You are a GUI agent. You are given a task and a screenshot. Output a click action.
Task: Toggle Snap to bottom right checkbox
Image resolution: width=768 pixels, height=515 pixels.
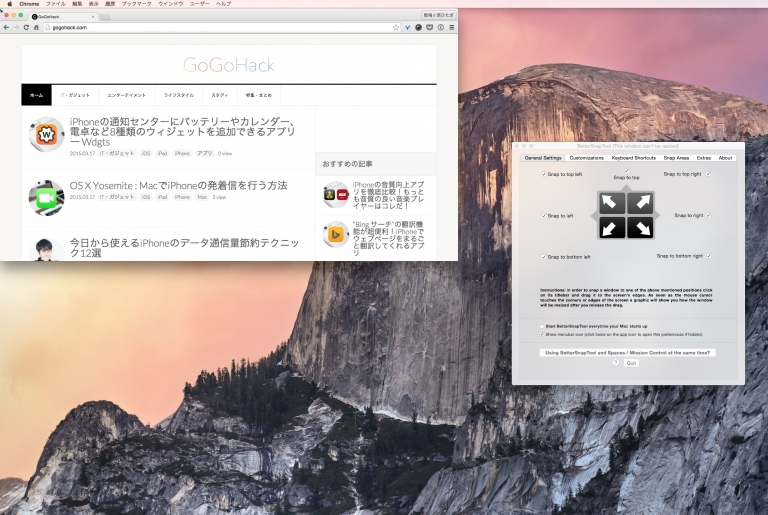pyautogui.click(x=709, y=256)
